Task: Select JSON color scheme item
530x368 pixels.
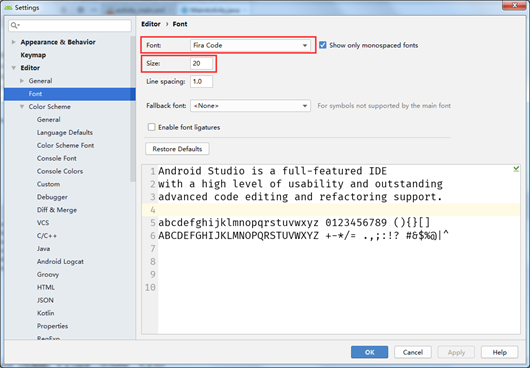Action: tap(45, 300)
